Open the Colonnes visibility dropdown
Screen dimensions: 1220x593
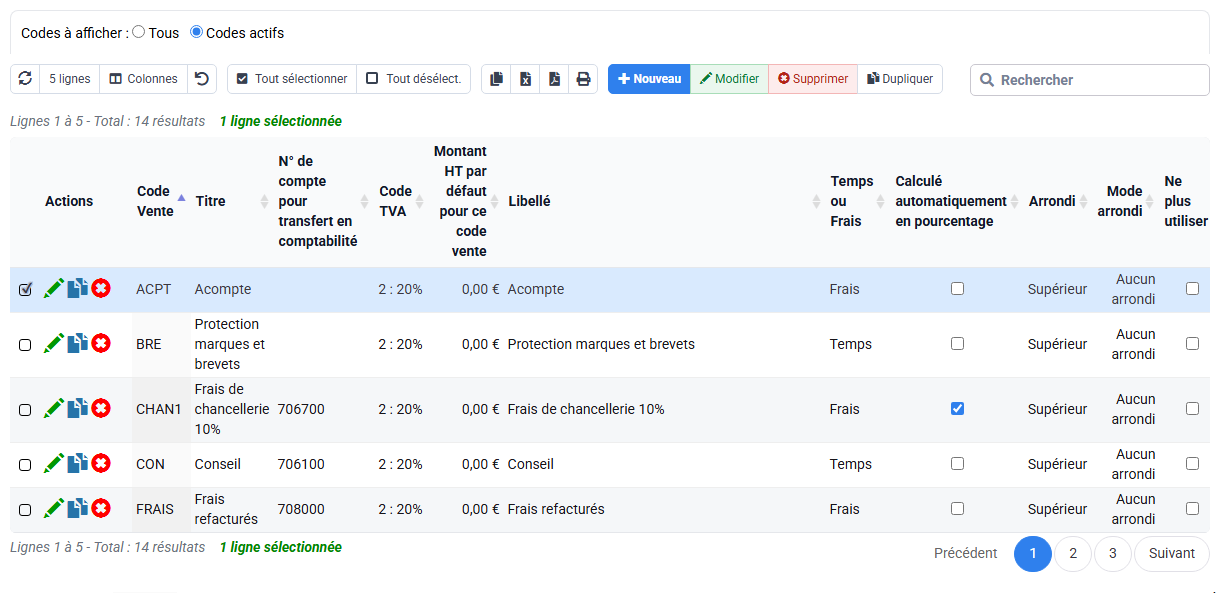(x=144, y=79)
